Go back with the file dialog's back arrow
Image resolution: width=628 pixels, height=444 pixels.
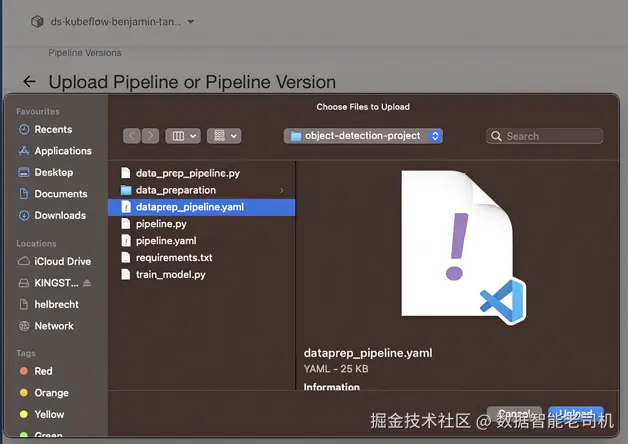[x=132, y=136]
